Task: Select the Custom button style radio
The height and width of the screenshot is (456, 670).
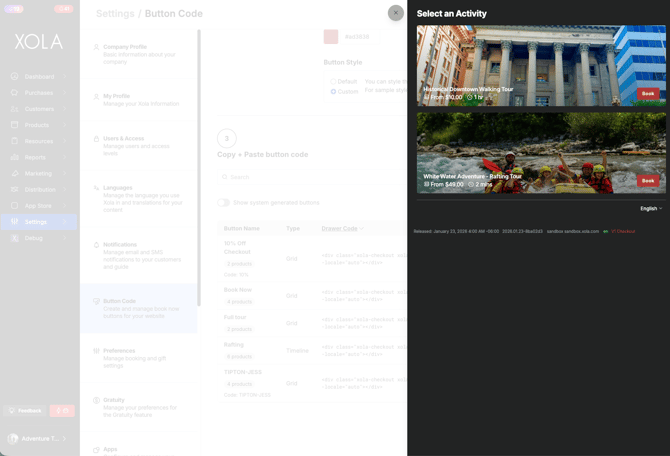Action: click(333, 92)
